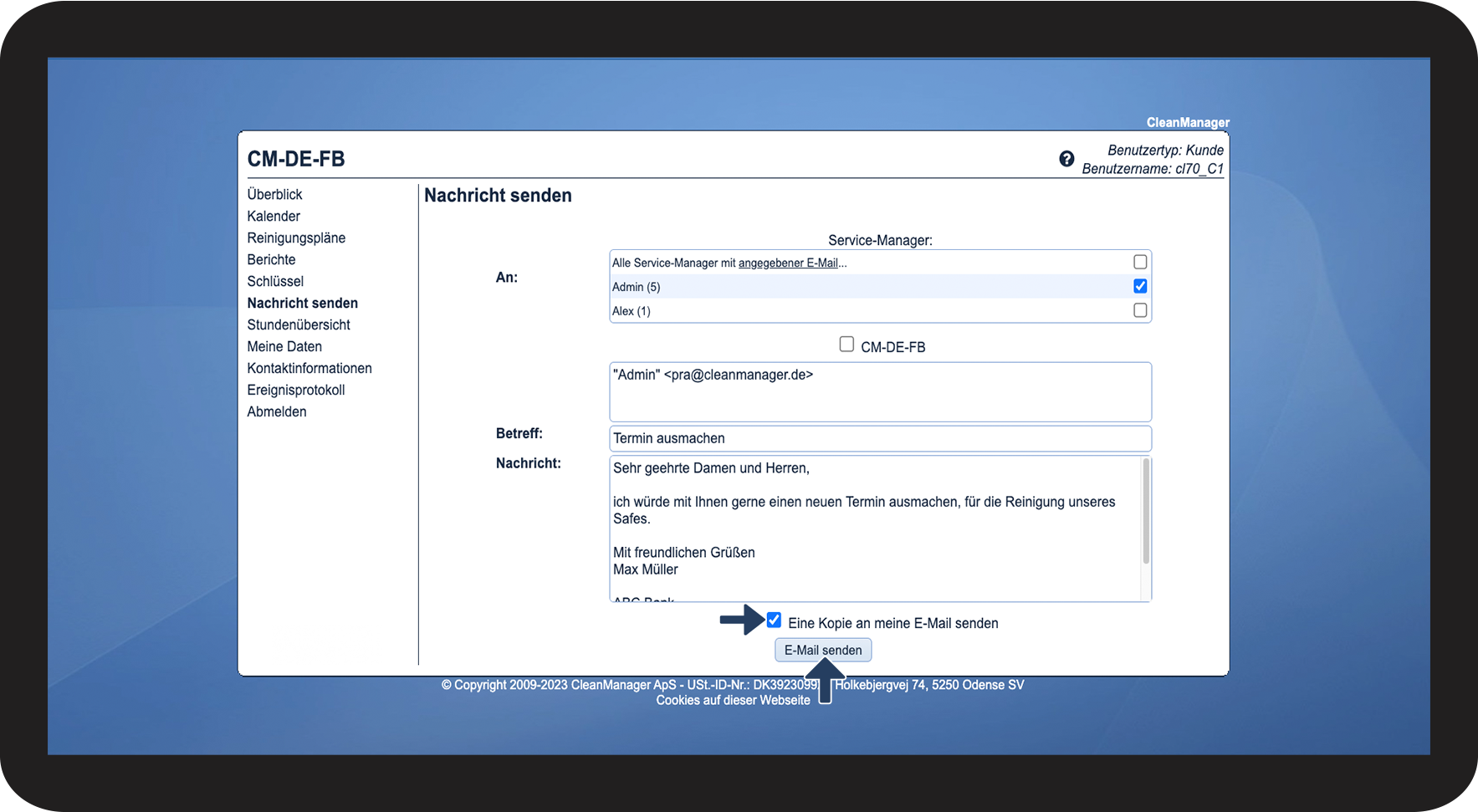Go to Überblick in sidebar
The image size is (1478, 812).
point(274,194)
